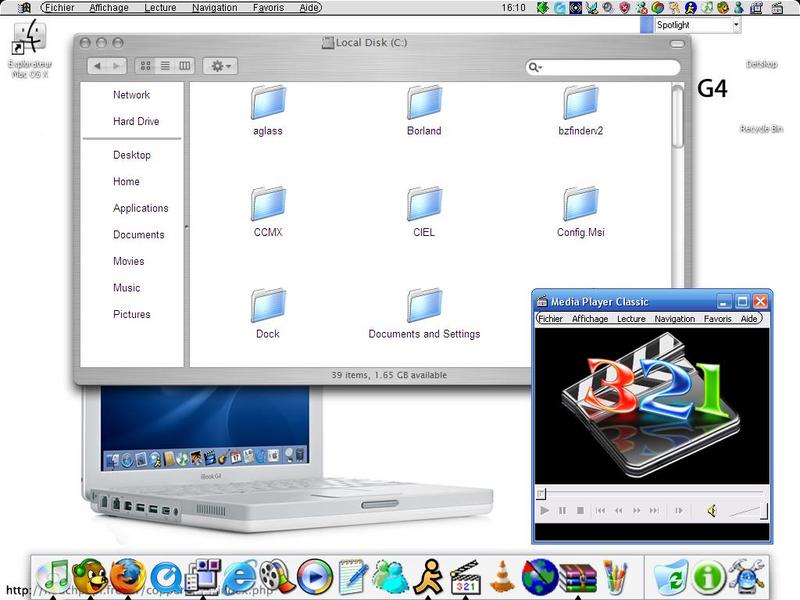Open the Fichier menu in top bar
The height and width of the screenshot is (600, 800).
tap(60, 8)
